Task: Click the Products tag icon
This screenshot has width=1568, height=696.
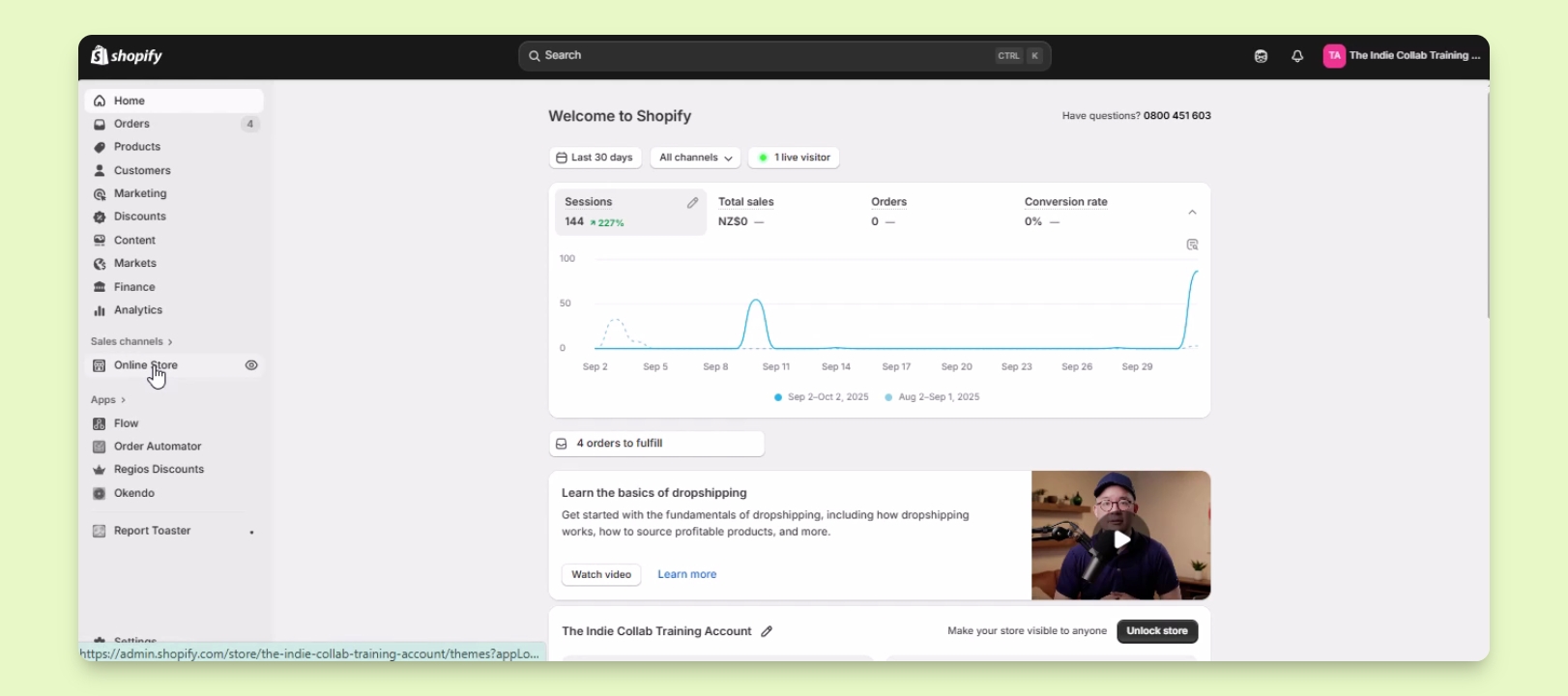Action: (x=100, y=147)
